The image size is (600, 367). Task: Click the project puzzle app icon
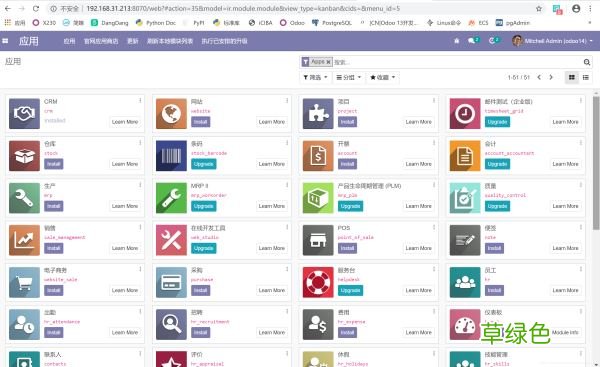tap(318, 114)
